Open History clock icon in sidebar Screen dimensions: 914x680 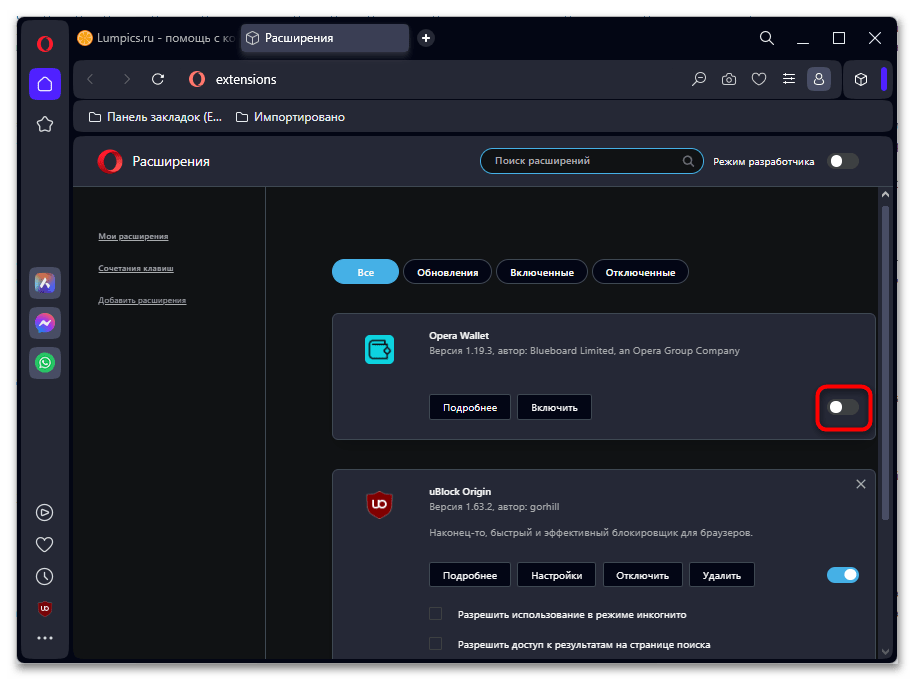[45, 576]
